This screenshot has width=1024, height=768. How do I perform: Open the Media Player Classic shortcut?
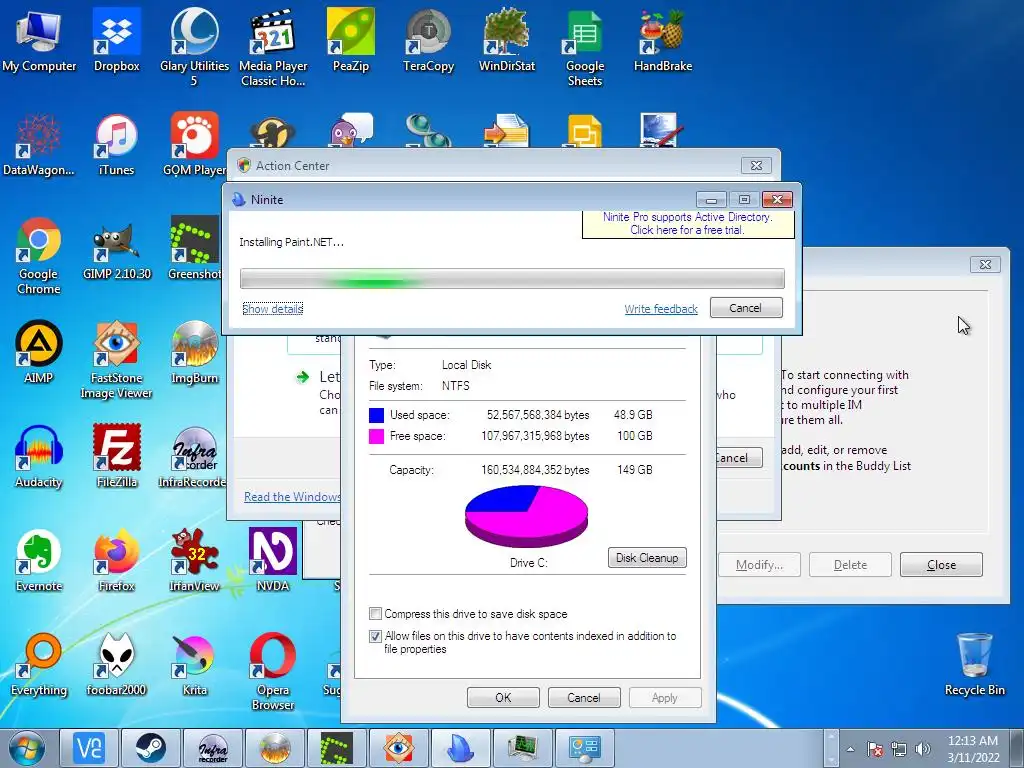[273, 47]
